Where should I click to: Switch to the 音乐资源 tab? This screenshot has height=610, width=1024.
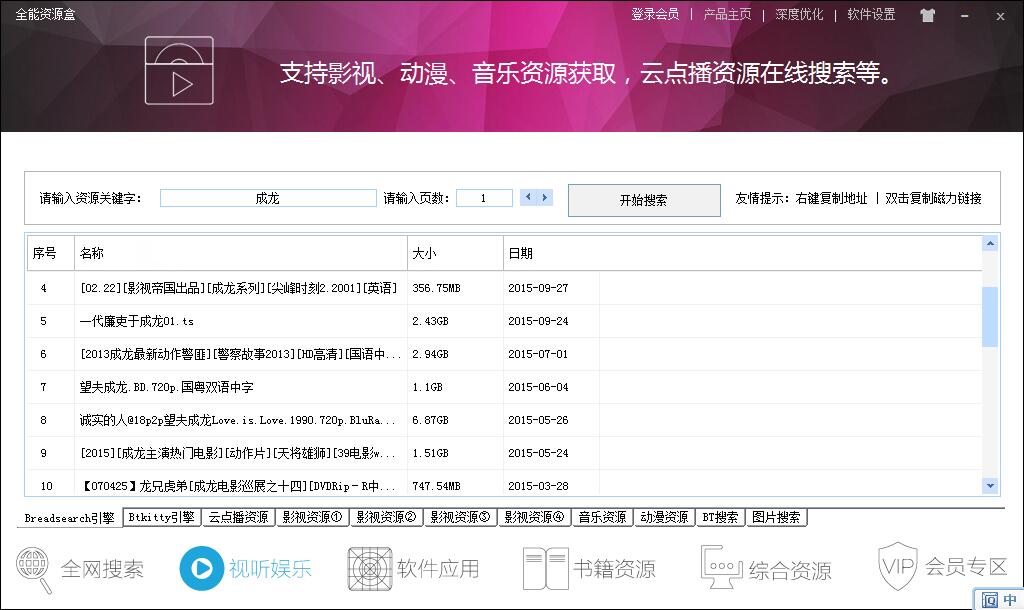[x=604, y=517]
